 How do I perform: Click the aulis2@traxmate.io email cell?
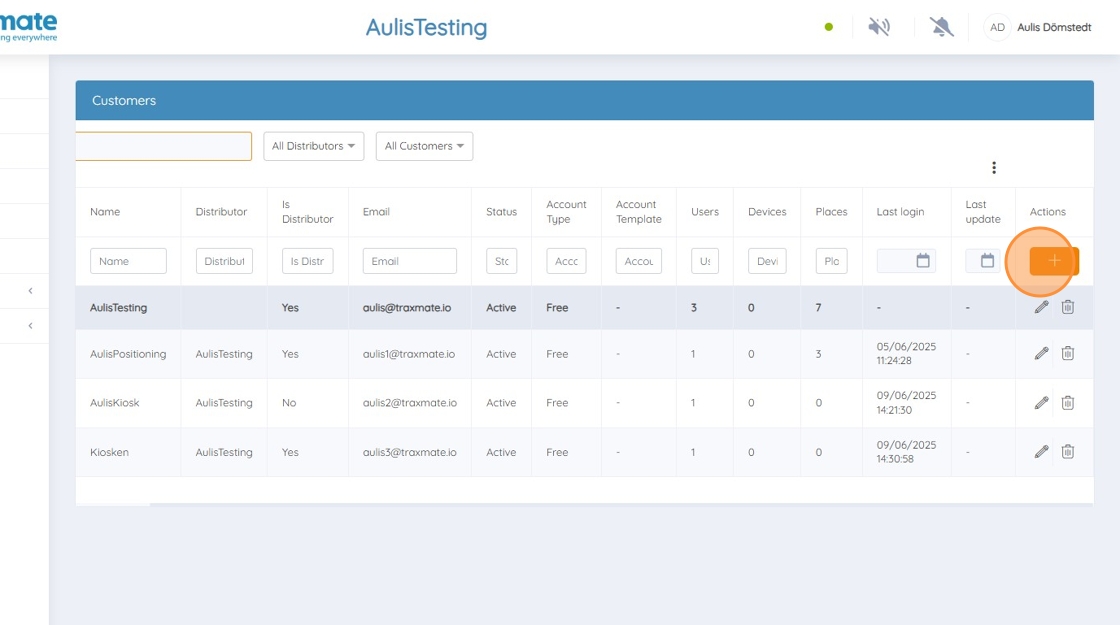[410, 403]
